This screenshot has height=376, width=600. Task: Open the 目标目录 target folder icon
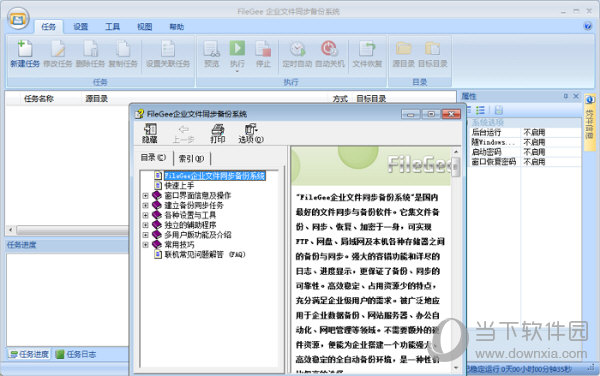point(432,50)
